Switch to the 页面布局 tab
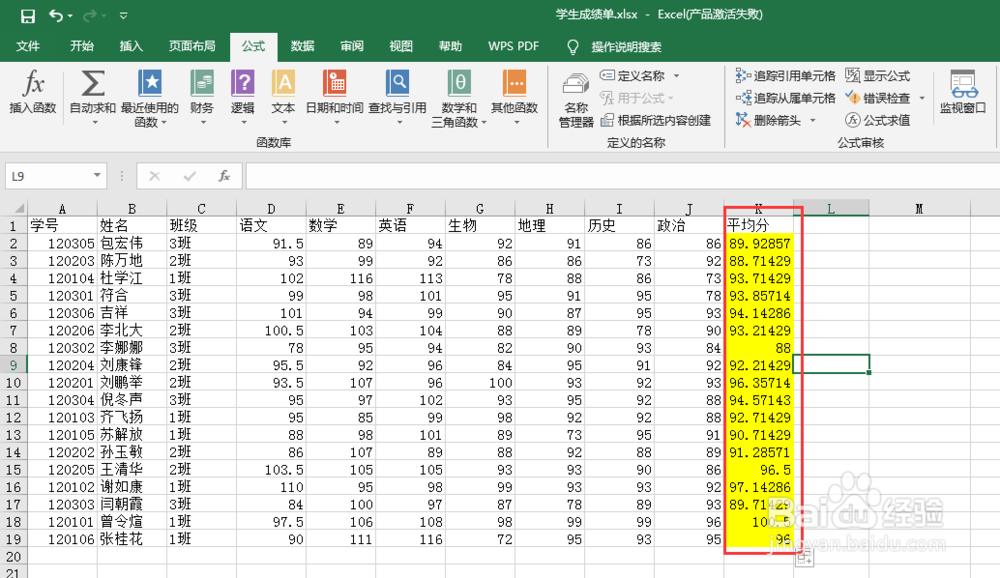Viewport: 1000px width, 578px height. pos(192,46)
